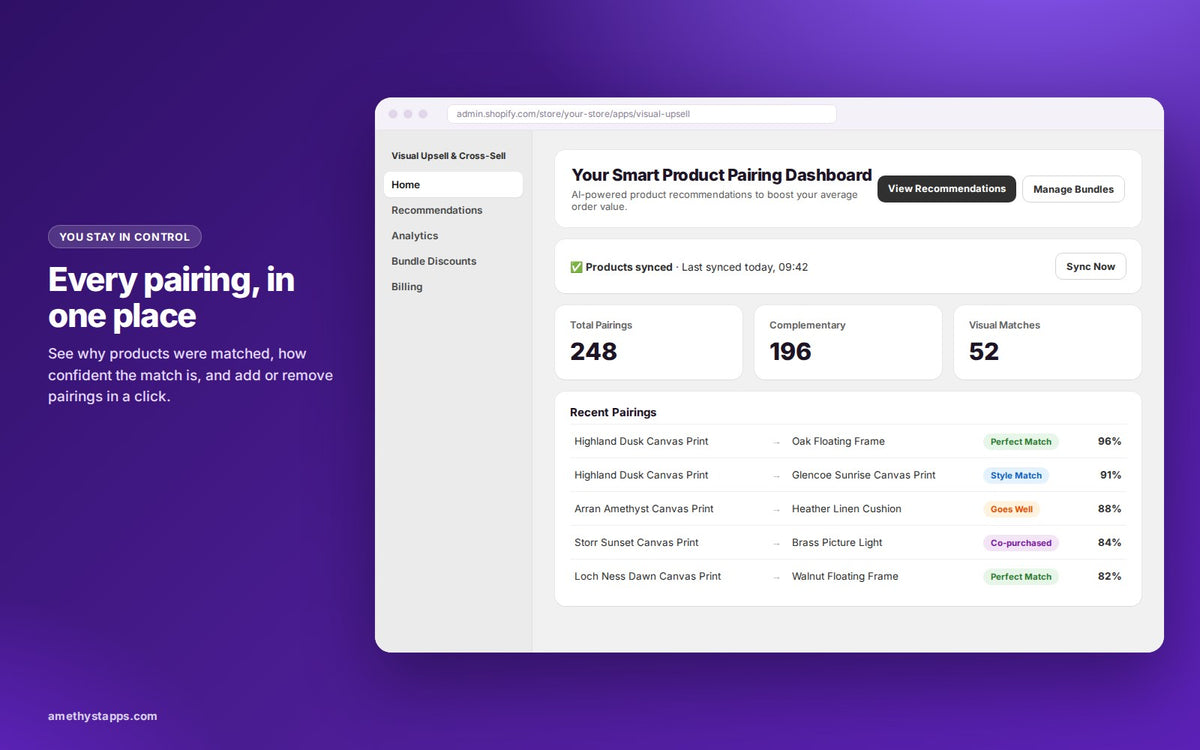This screenshot has width=1200, height=750.
Task: Click the amethystapps.com link
Action: (102, 716)
